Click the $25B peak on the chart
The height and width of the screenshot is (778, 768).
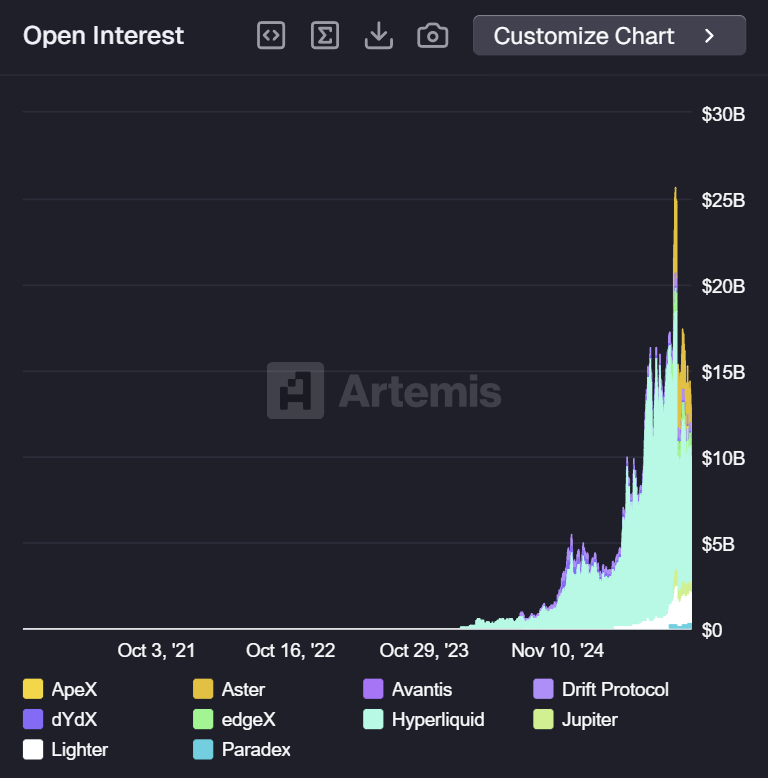676,190
